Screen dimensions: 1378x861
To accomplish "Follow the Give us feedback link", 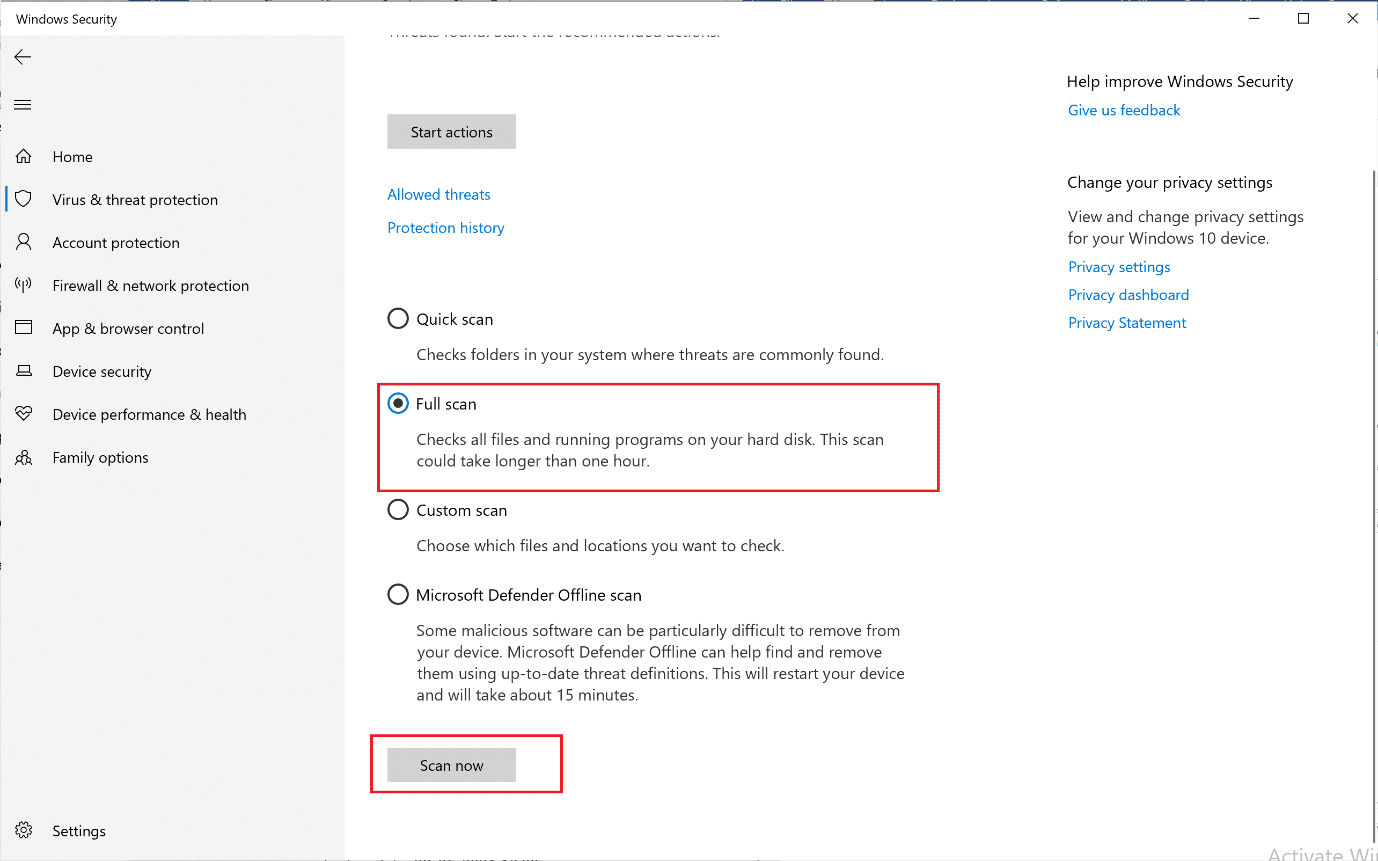I will pos(1123,110).
